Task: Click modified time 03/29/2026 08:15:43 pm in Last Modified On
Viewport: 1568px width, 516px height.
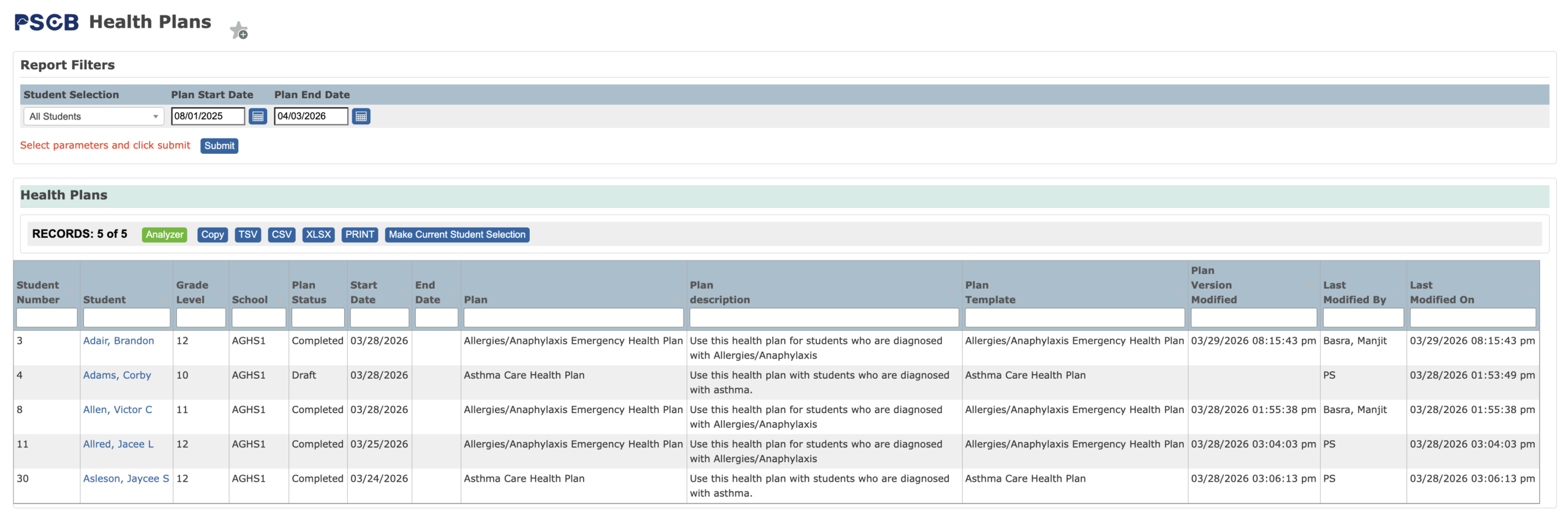Action: [1472, 341]
